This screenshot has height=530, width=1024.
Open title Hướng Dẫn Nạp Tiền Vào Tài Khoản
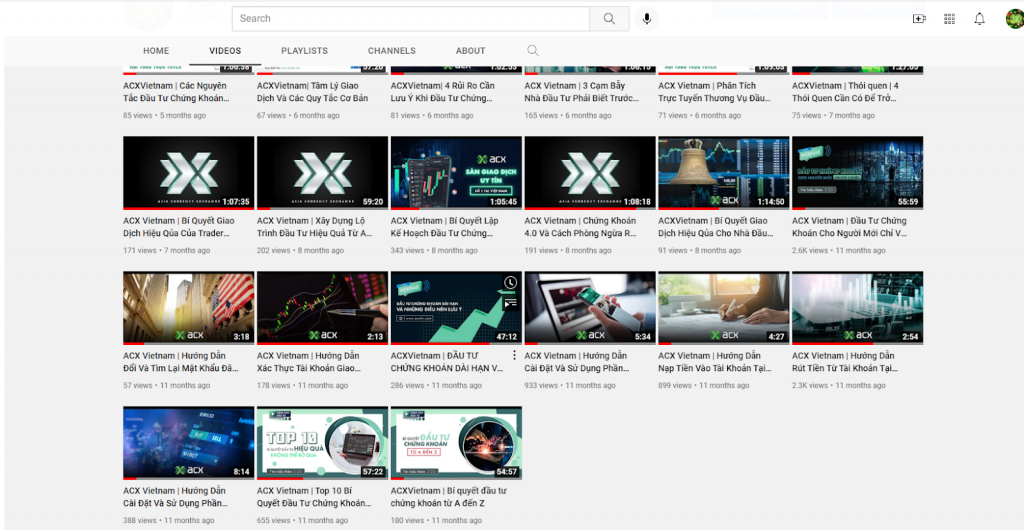click(715, 362)
